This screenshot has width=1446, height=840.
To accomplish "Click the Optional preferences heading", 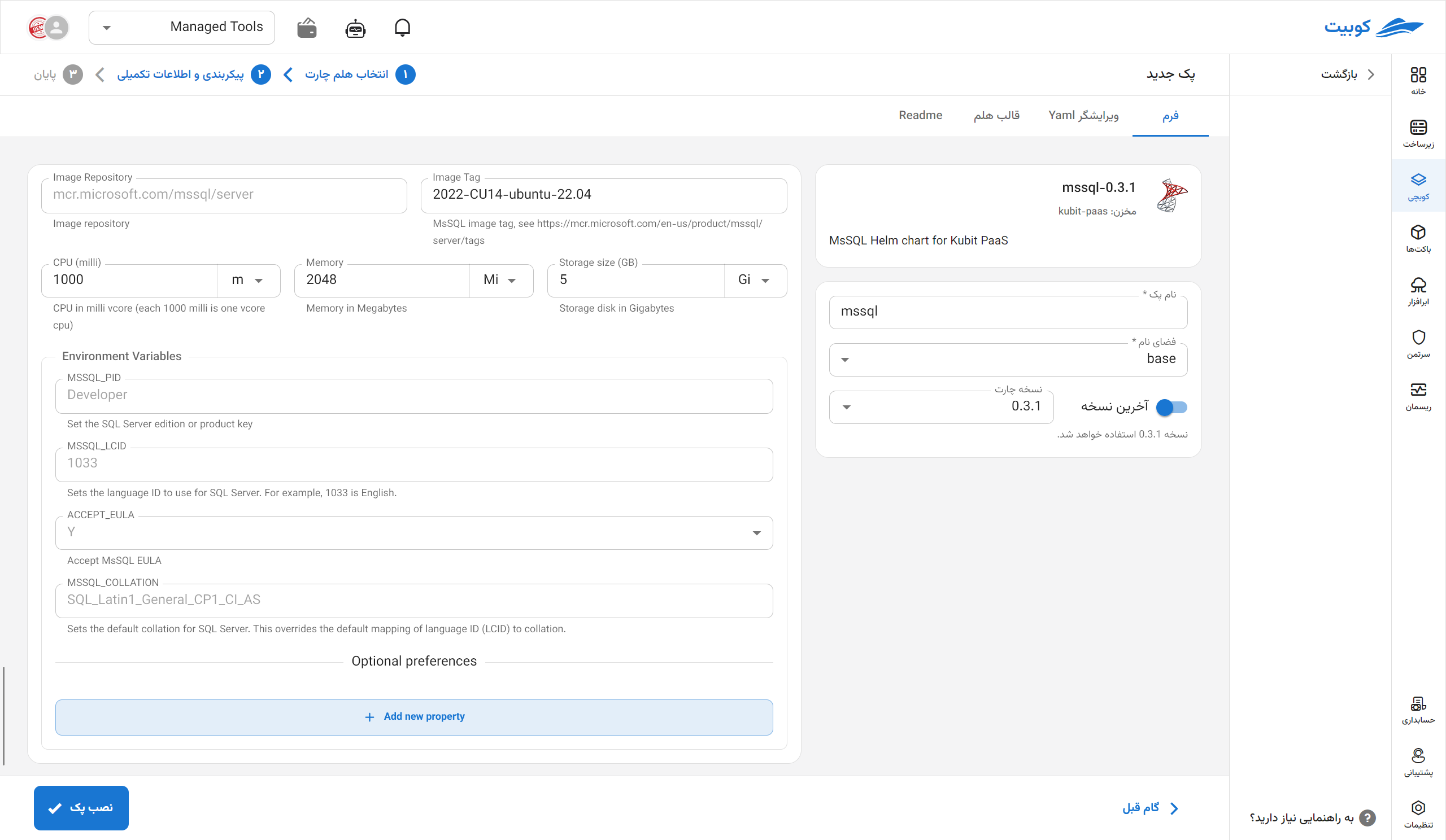I will [413, 661].
